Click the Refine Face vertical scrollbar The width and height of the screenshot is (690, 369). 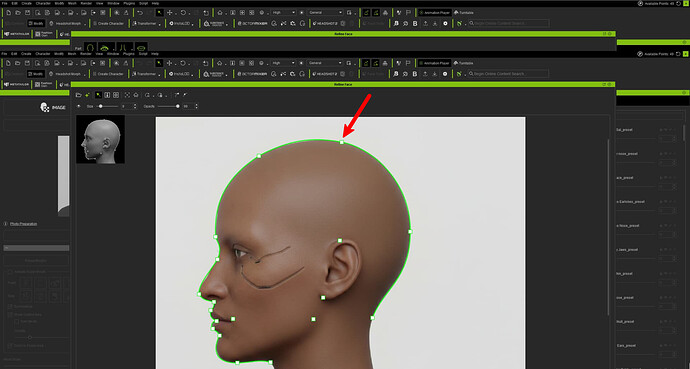(x=609, y=227)
